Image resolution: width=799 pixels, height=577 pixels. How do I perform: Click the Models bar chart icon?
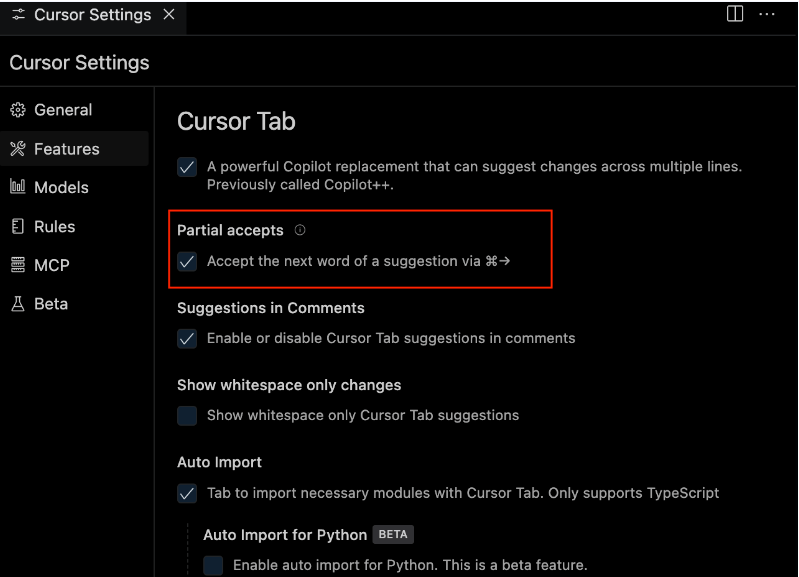coord(18,187)
